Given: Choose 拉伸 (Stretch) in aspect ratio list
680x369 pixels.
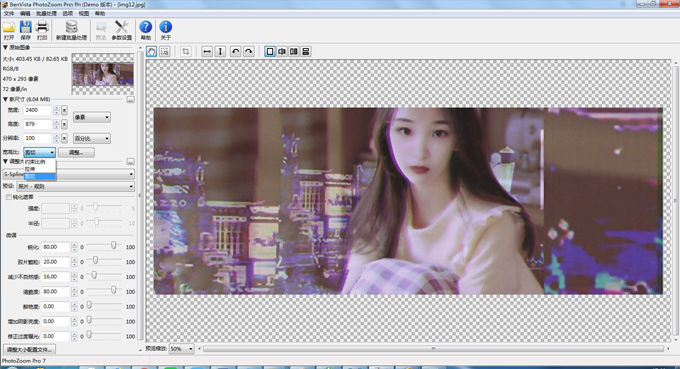Looking at the screenshot, I should [x=39, y=169].
